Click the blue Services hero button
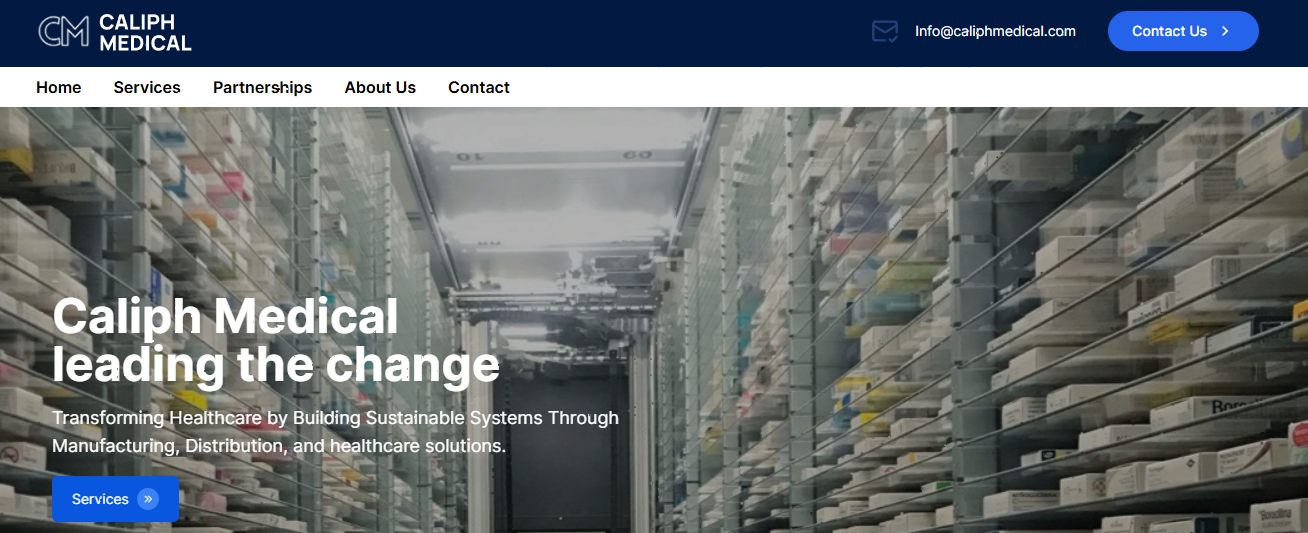The image size is (1308, 533). click(115, 499)
